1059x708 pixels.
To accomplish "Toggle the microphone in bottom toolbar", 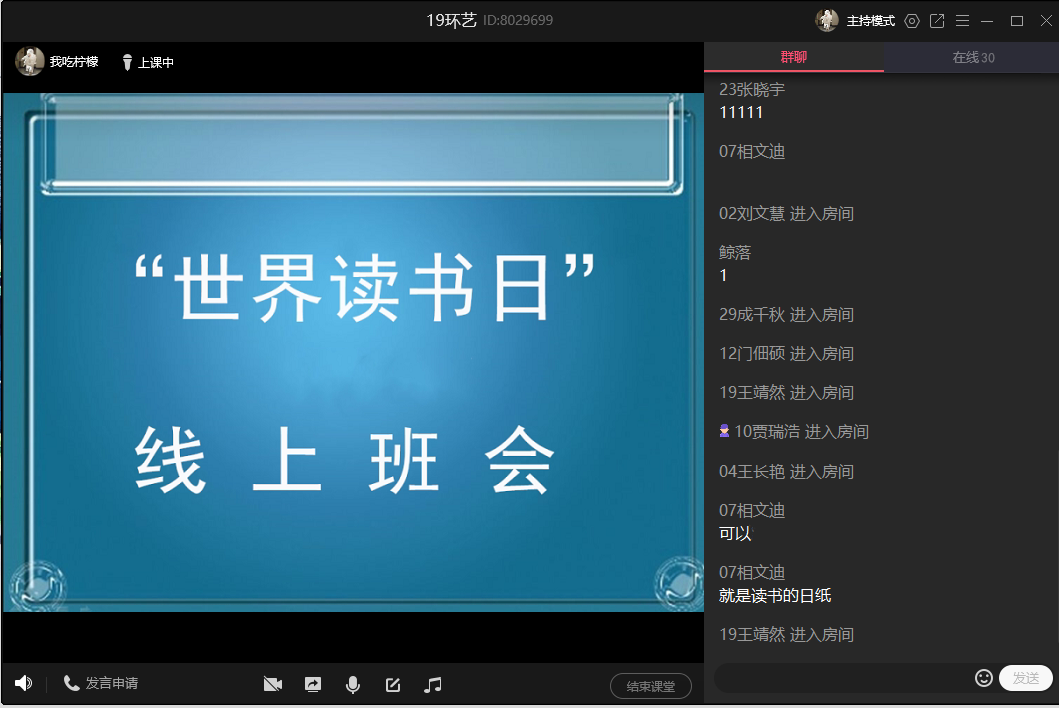I will tap(353, 685).
